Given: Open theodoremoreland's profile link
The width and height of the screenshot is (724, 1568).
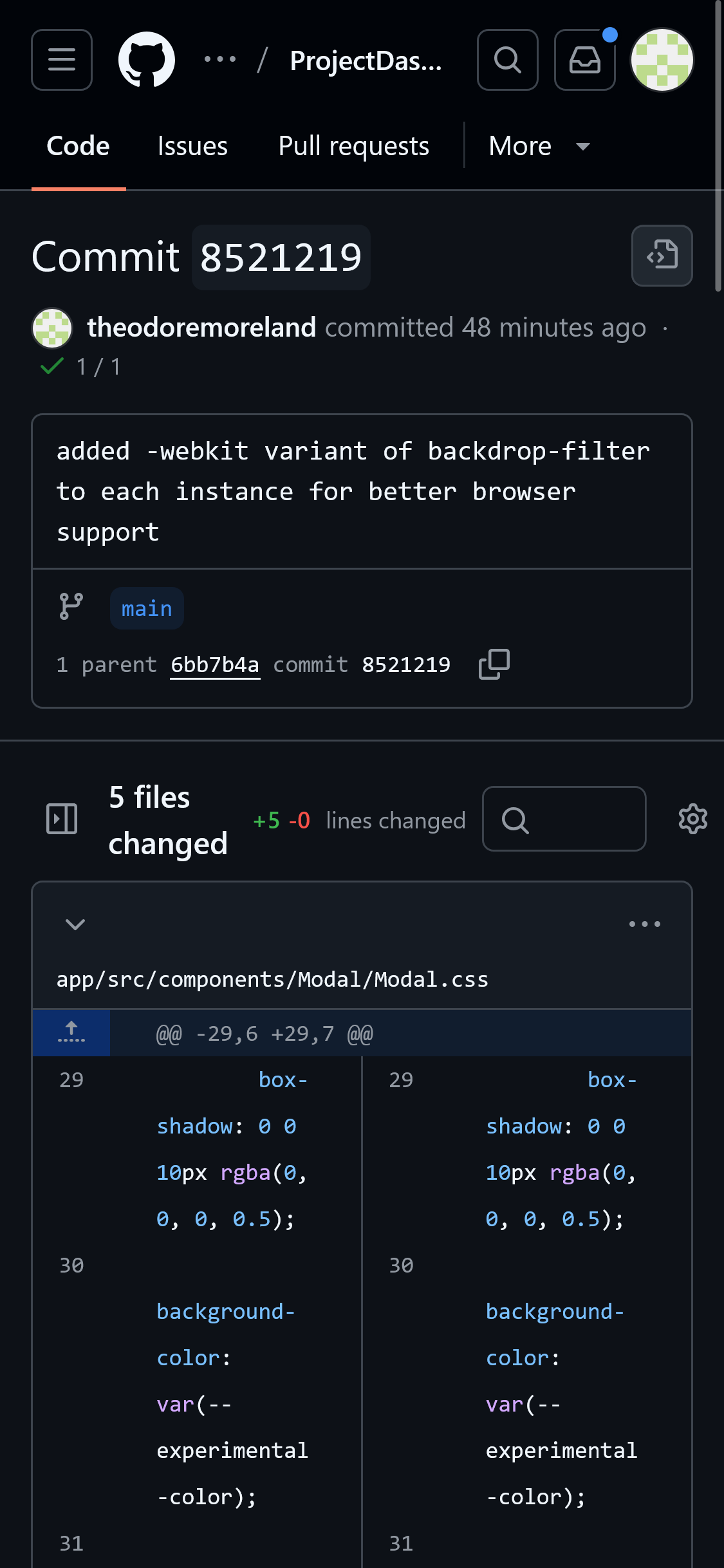Looking at the screenshot, I should point(201,328).
